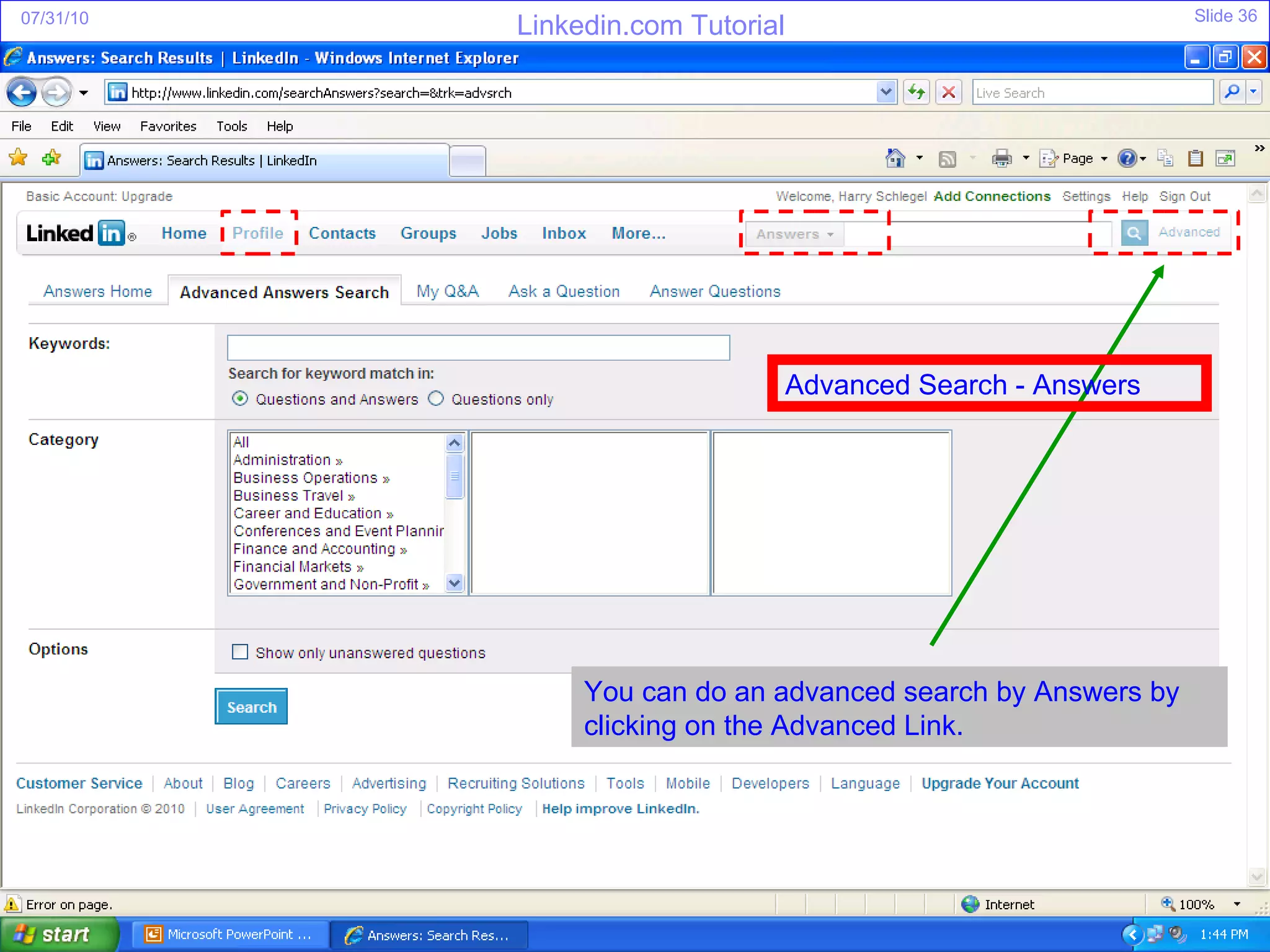Click the copy pages icon in IE toolbar

pyautogui.click(x=1165, y=159)
